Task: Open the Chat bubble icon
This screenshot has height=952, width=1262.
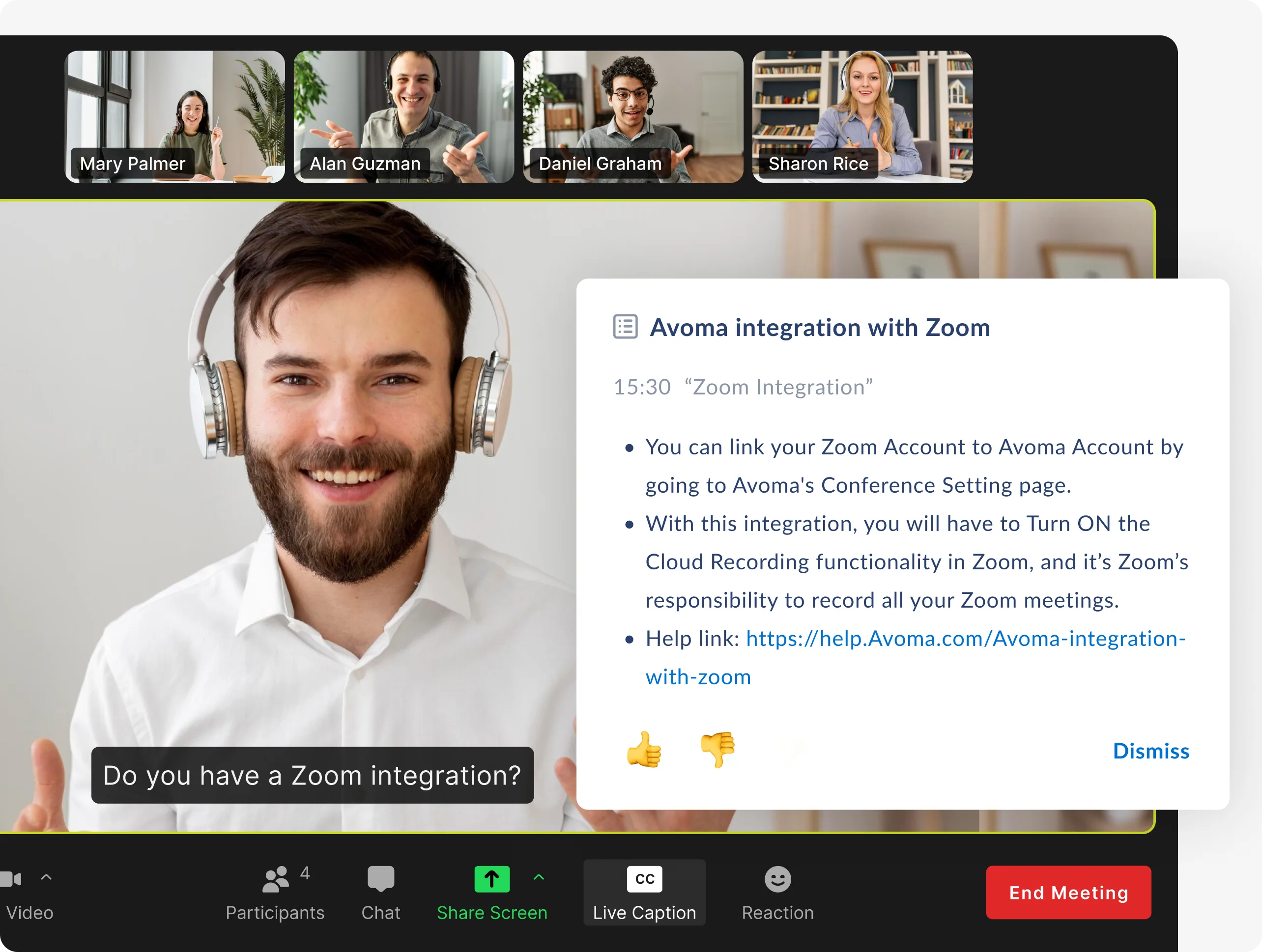Action: coord(380,879)
